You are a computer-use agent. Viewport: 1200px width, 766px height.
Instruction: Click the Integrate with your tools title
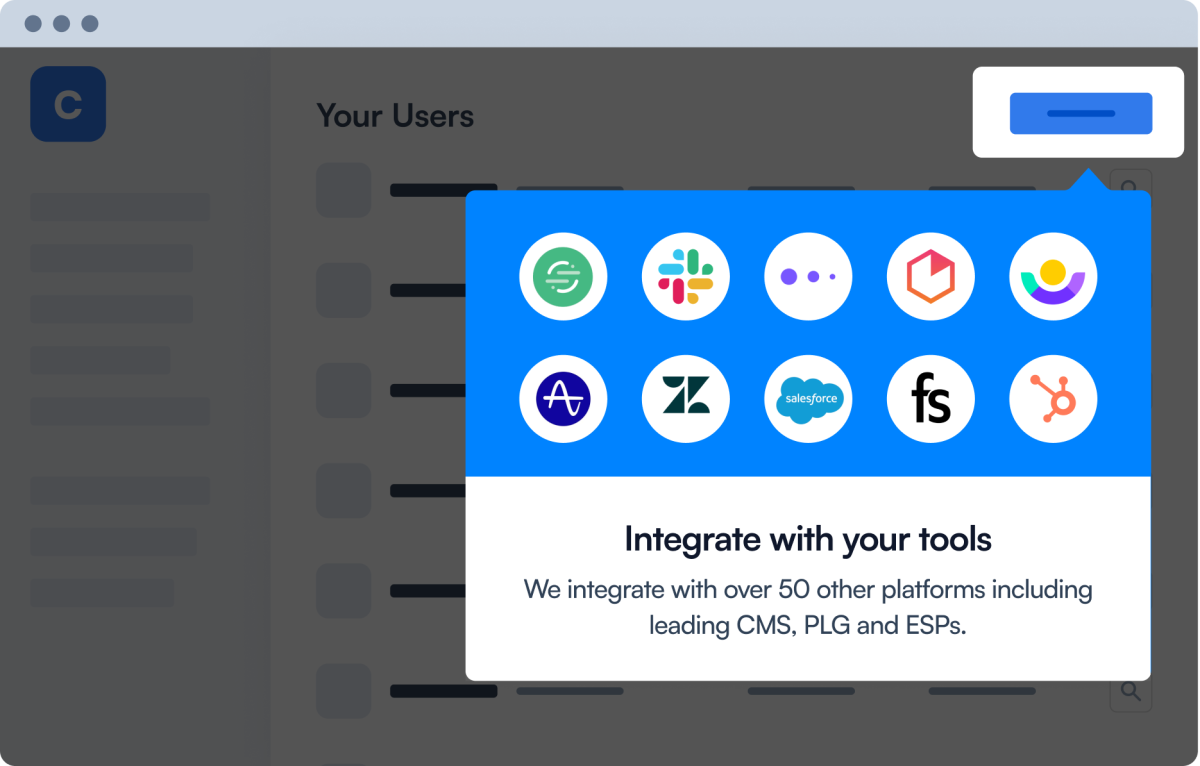pos(808,540)
